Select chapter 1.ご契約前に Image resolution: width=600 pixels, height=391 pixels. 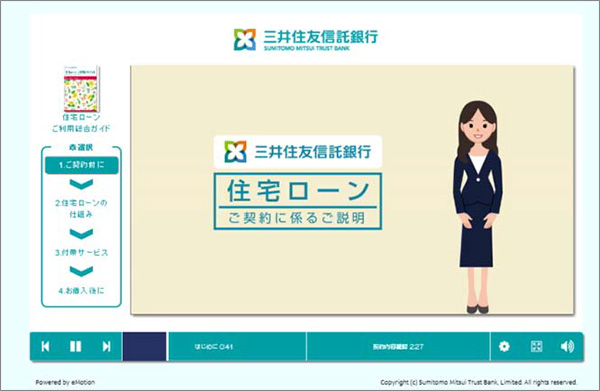click(82, 165)
